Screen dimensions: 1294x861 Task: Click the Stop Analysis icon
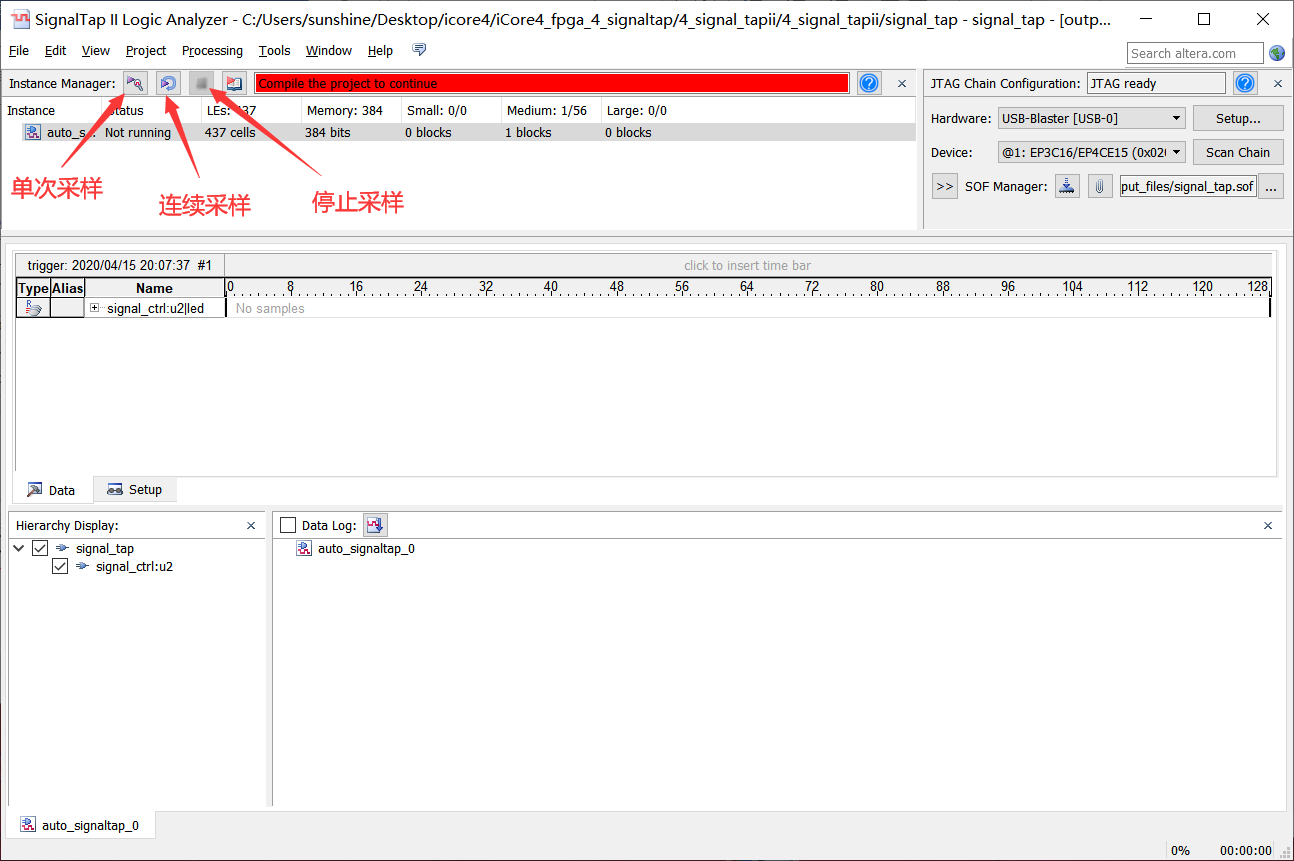click(201, 84)
